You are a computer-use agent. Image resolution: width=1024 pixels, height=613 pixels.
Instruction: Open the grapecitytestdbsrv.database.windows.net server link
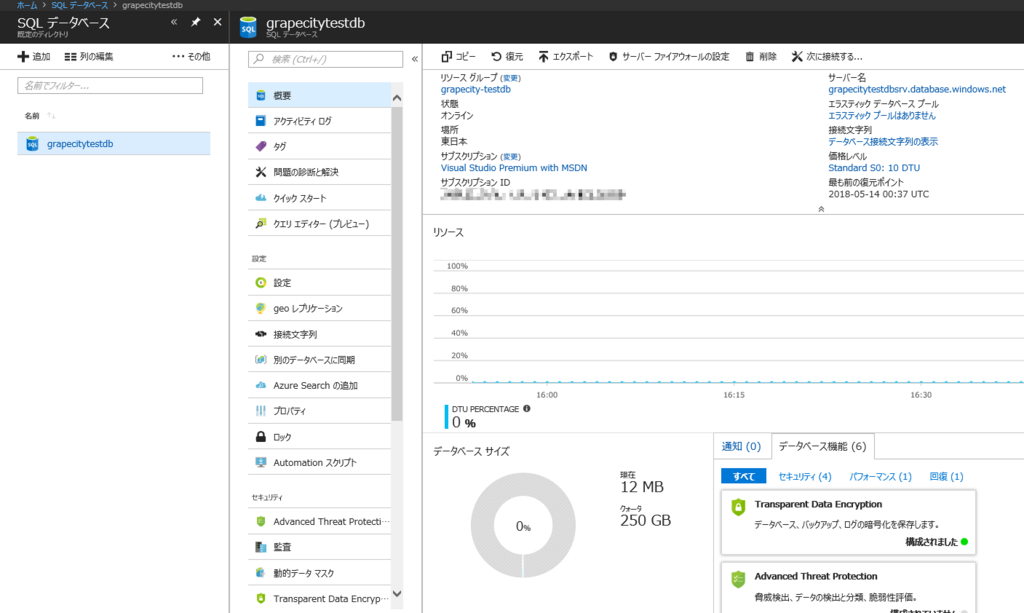pyautogui.click(x=917, y=89)
